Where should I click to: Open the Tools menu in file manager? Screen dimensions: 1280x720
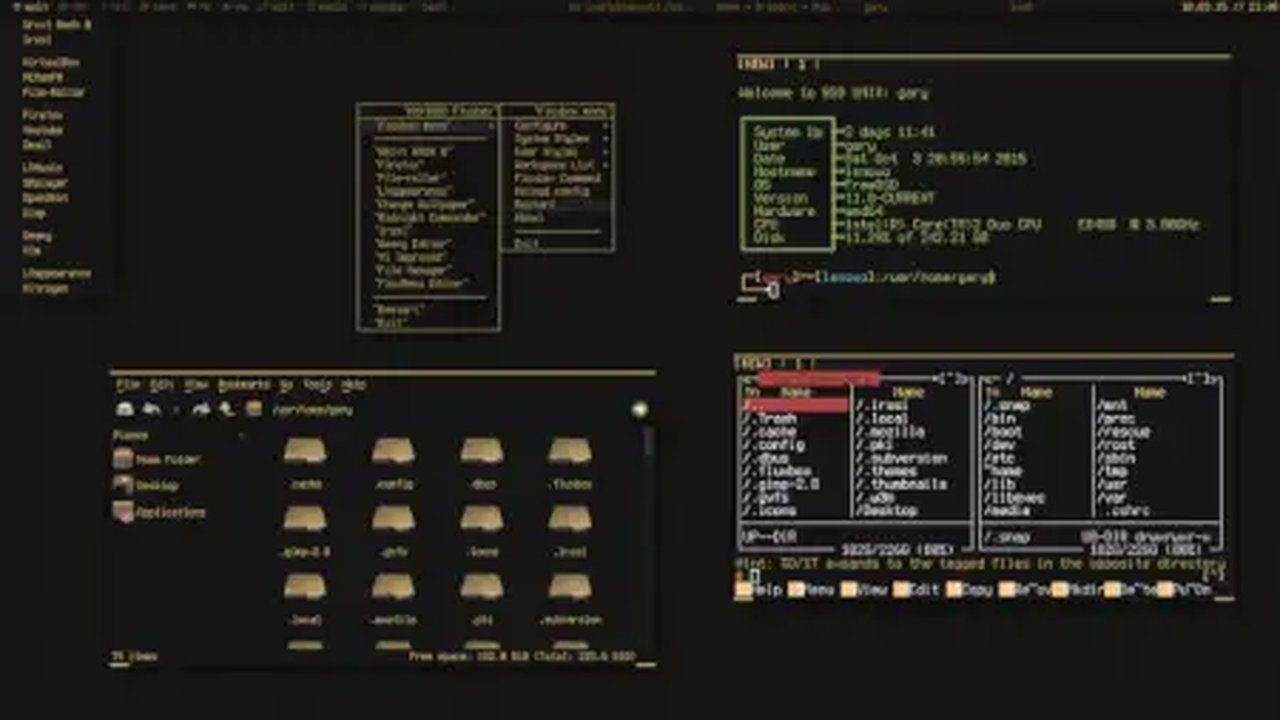pos(317,384)
